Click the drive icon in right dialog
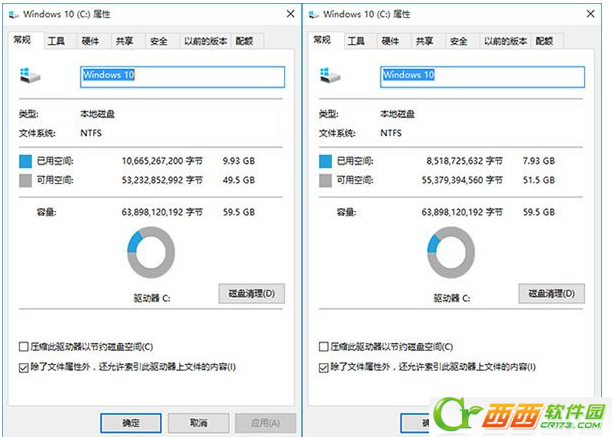The height and width of the screenshot is (437, 612). [330, 75]
